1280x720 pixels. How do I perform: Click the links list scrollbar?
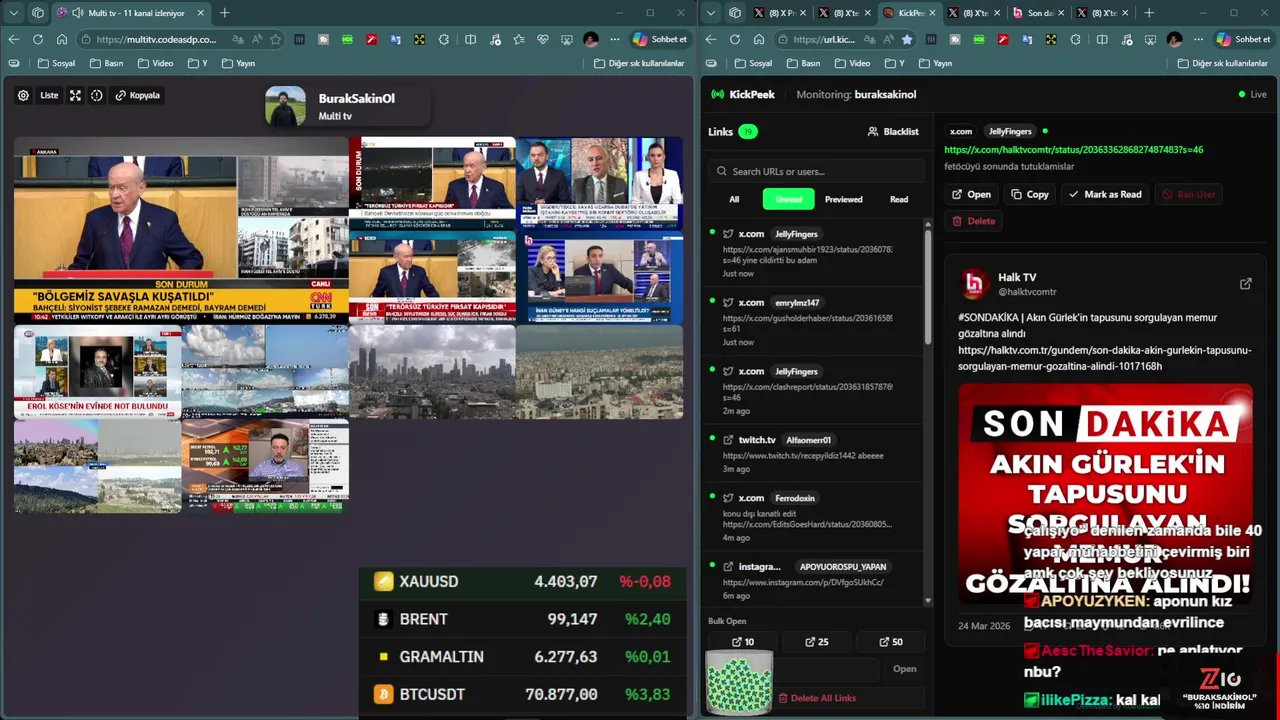(928, 290)
